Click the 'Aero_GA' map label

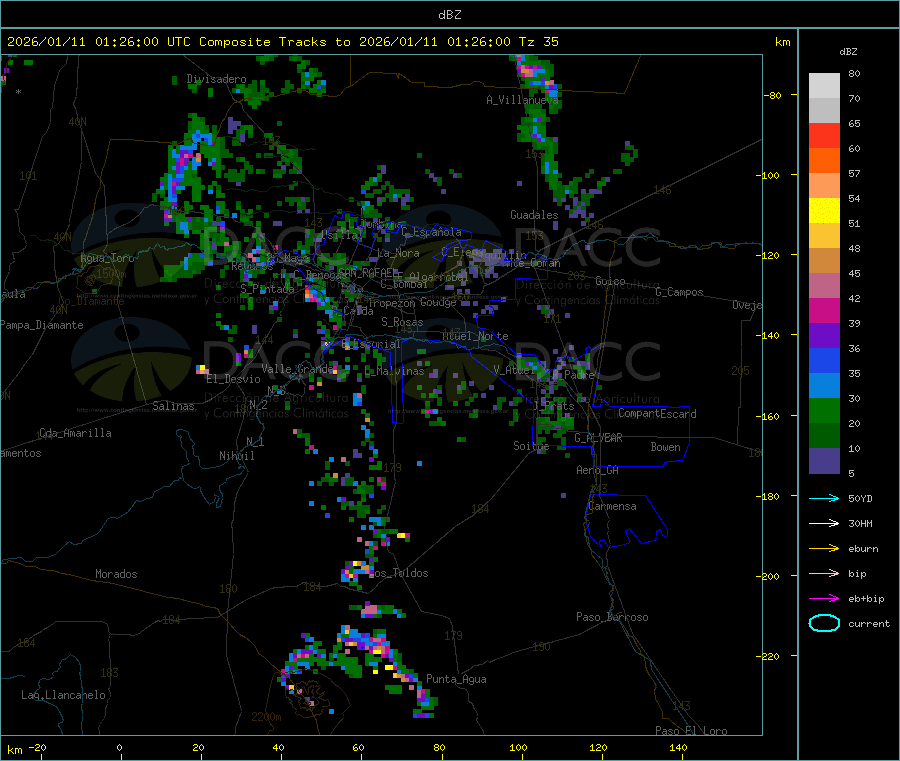pyautogui.click(x=598, y=470)
